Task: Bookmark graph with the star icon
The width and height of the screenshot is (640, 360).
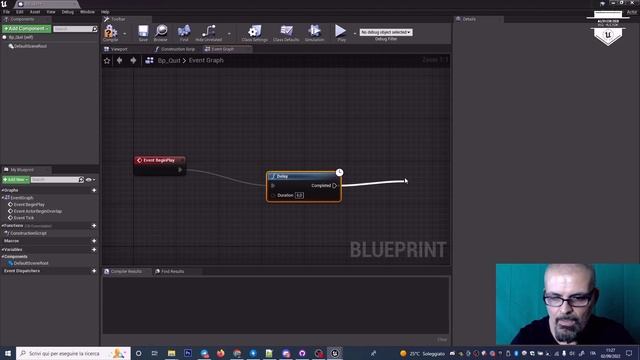Action: [x=107, y=60]
